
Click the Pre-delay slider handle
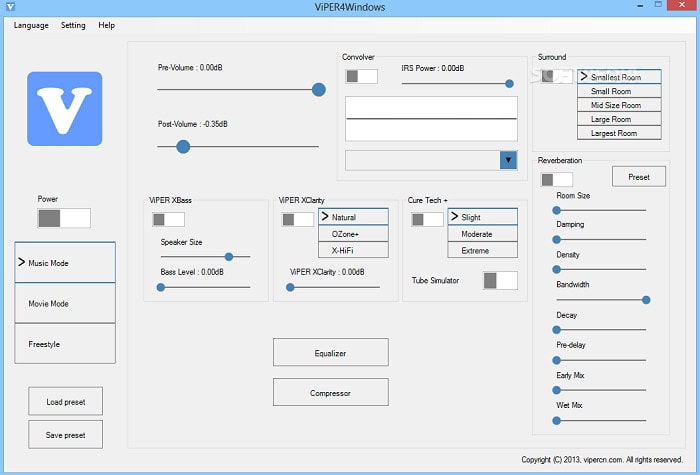557,360
